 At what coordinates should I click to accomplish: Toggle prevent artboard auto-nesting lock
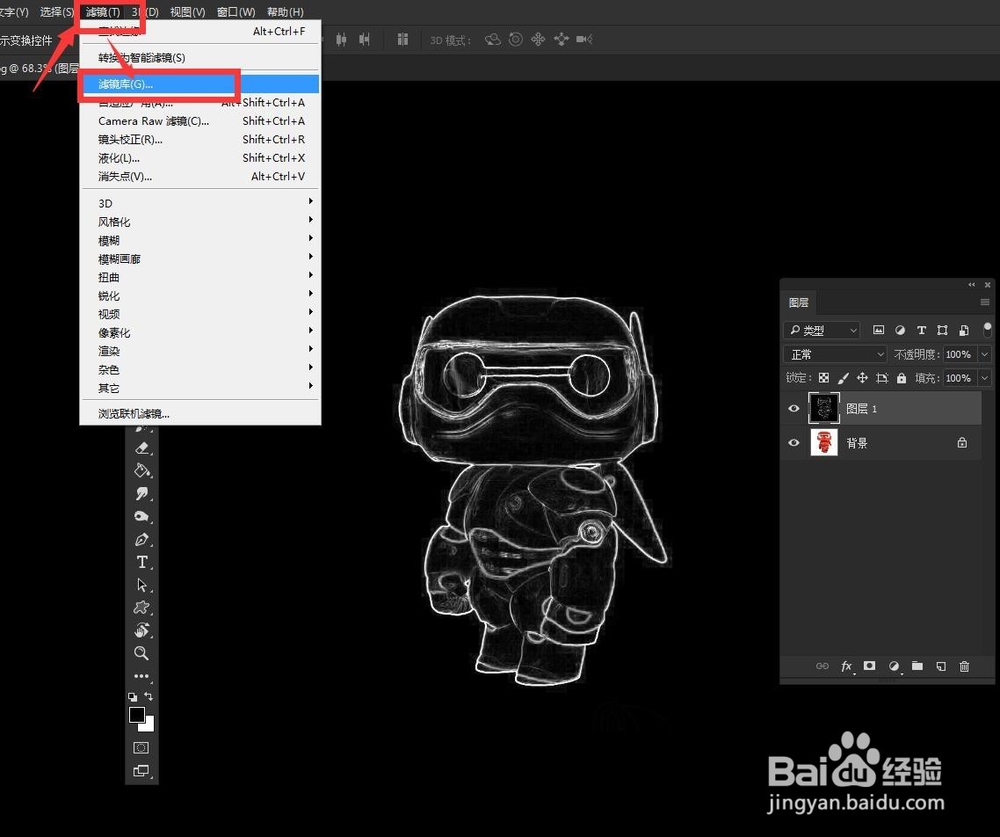click(882, 378)
